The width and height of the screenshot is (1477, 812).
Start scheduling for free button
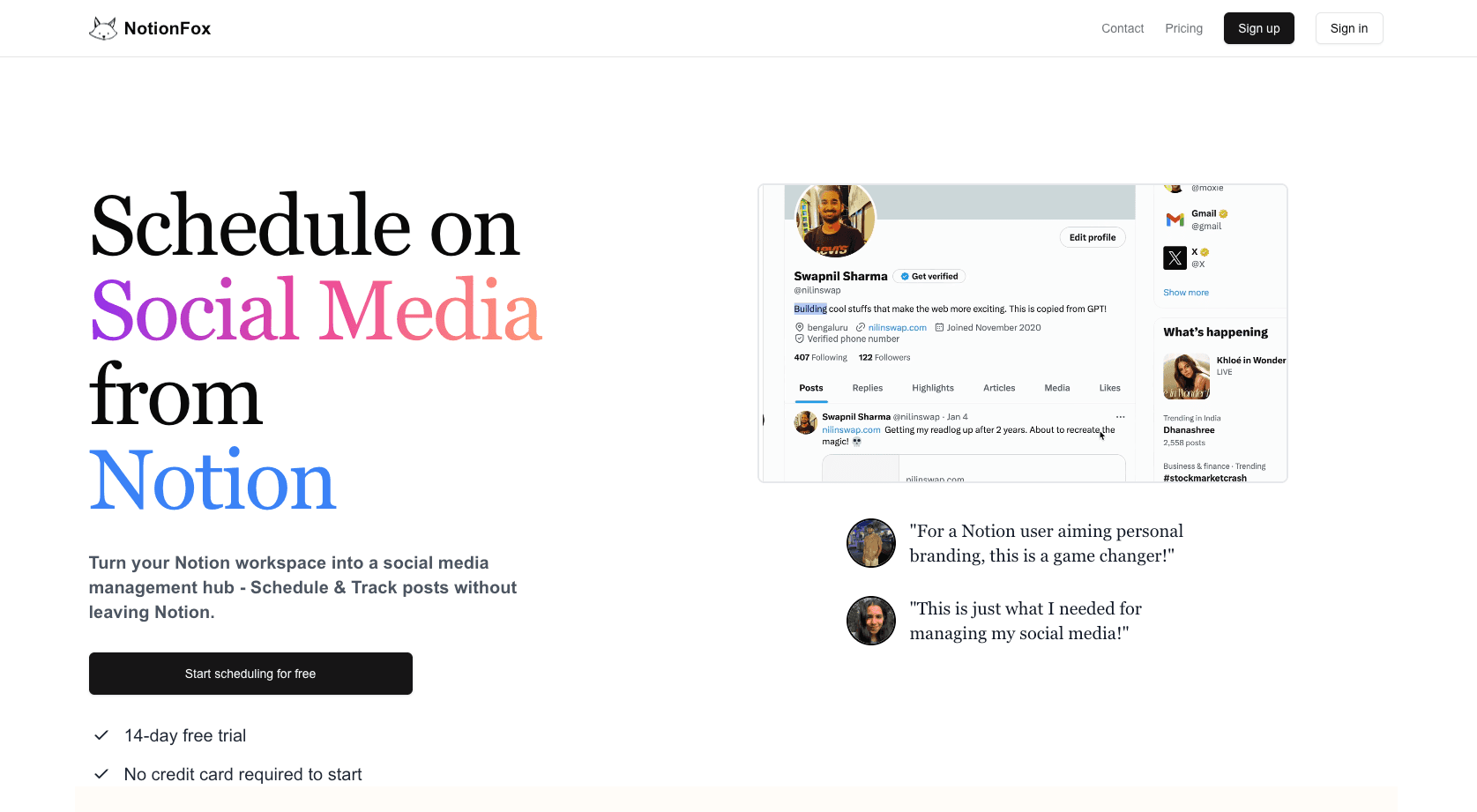[250, 674]
